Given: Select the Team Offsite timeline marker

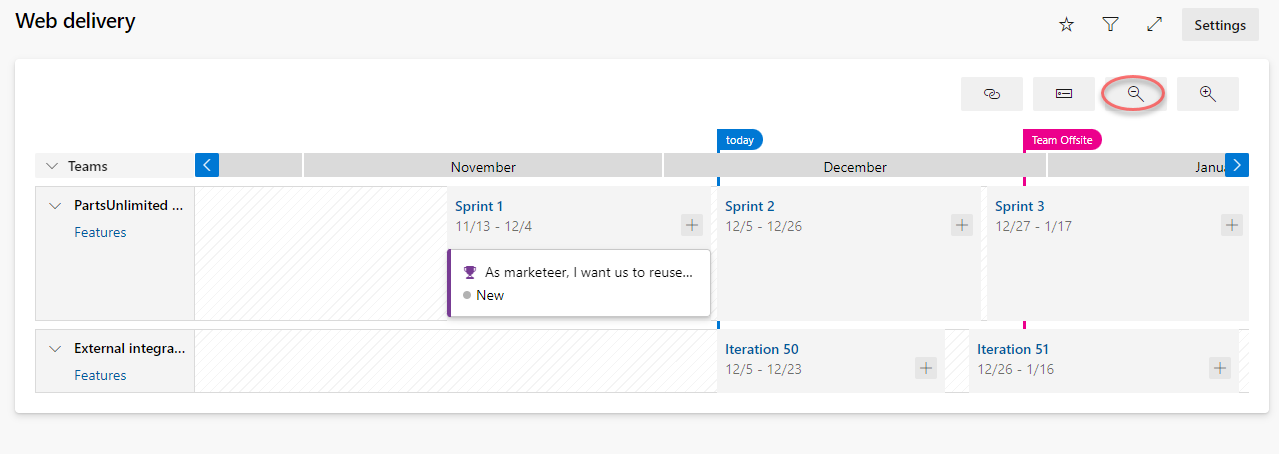Looking at the screenshot, I should coord(1062,140).
